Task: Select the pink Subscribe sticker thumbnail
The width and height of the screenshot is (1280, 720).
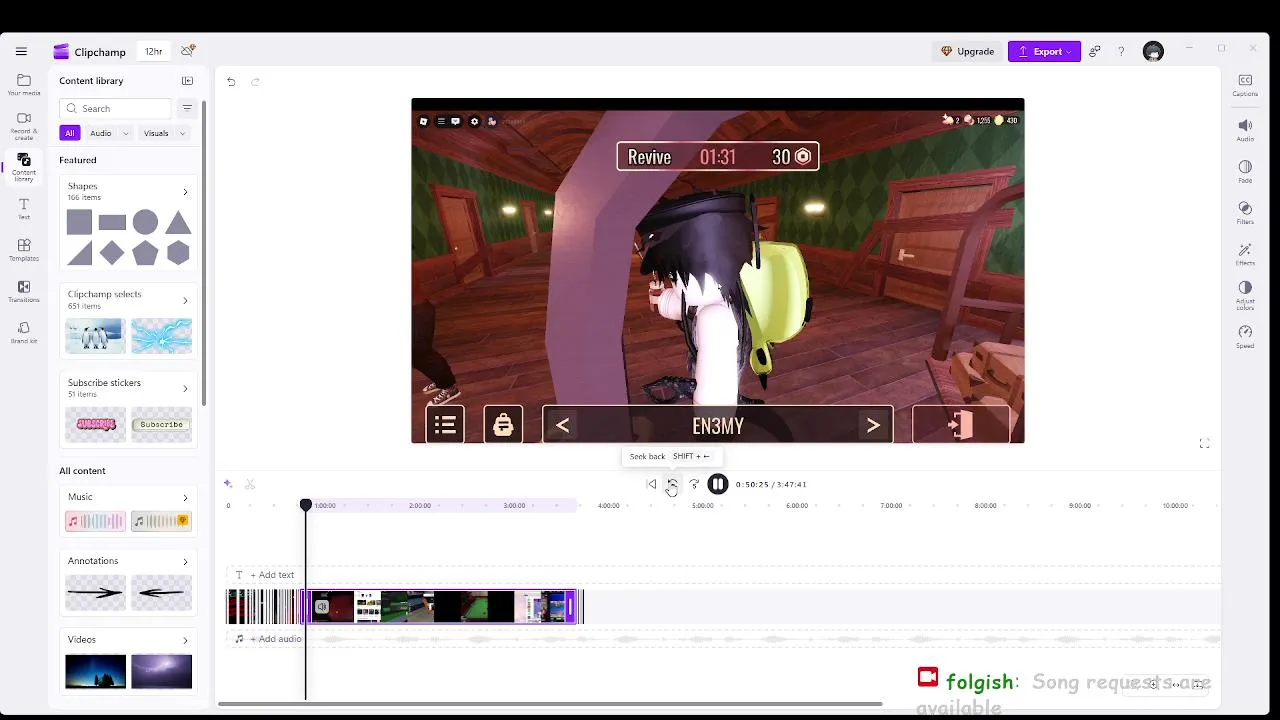Action: (95, 424)
